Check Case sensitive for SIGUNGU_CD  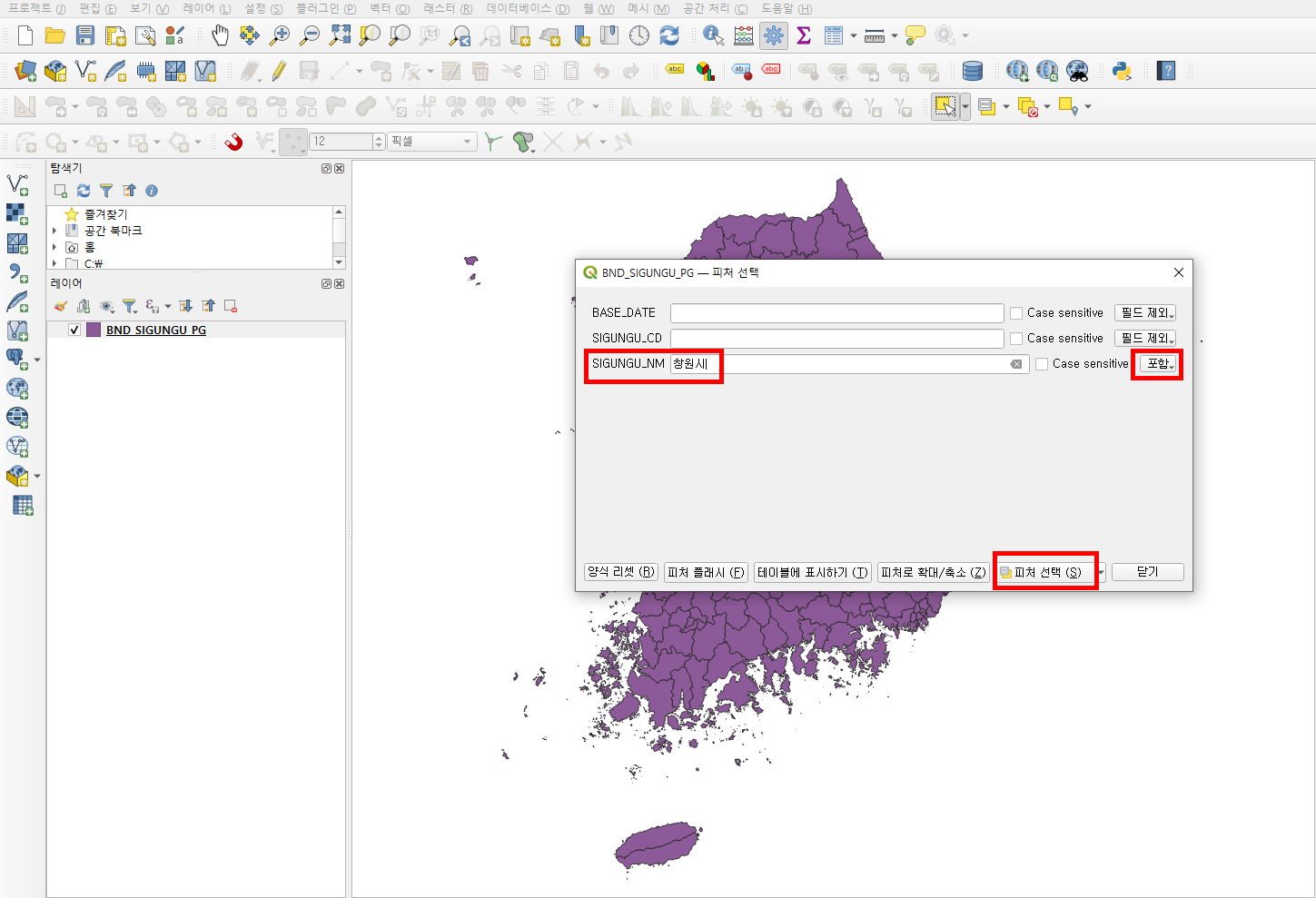tap(1016, 339)
